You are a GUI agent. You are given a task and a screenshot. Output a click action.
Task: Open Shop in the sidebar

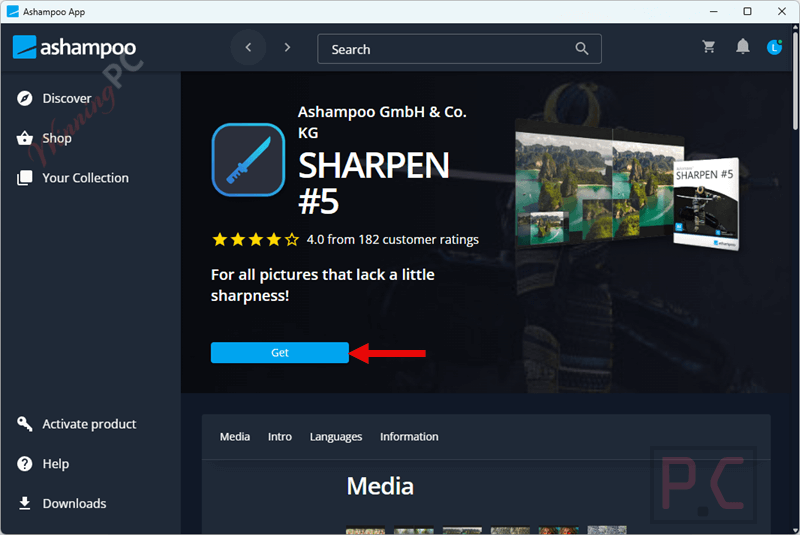pyautogui.click(x=57, y=138)
